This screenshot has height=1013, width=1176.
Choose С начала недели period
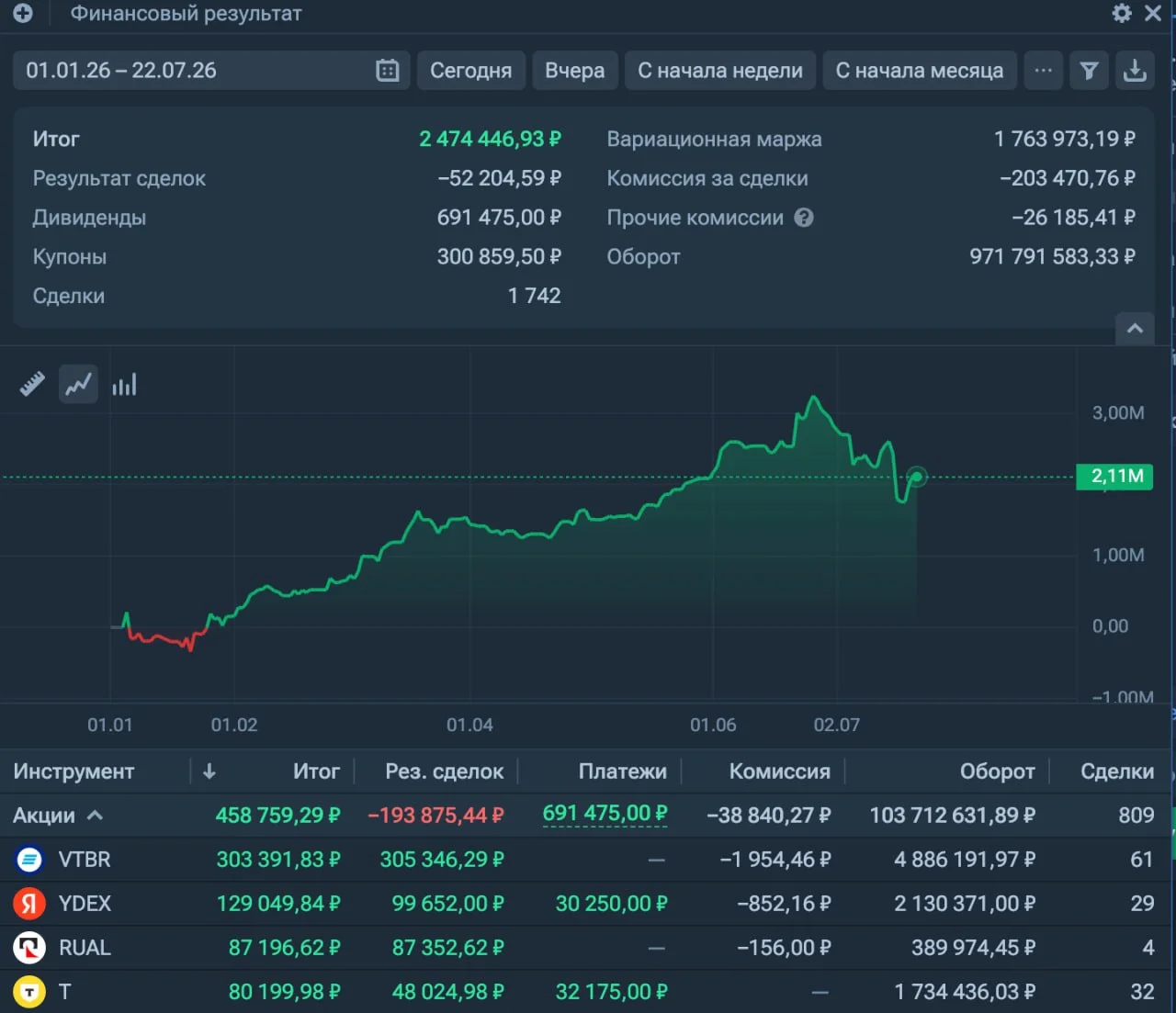tap(720, 71)
